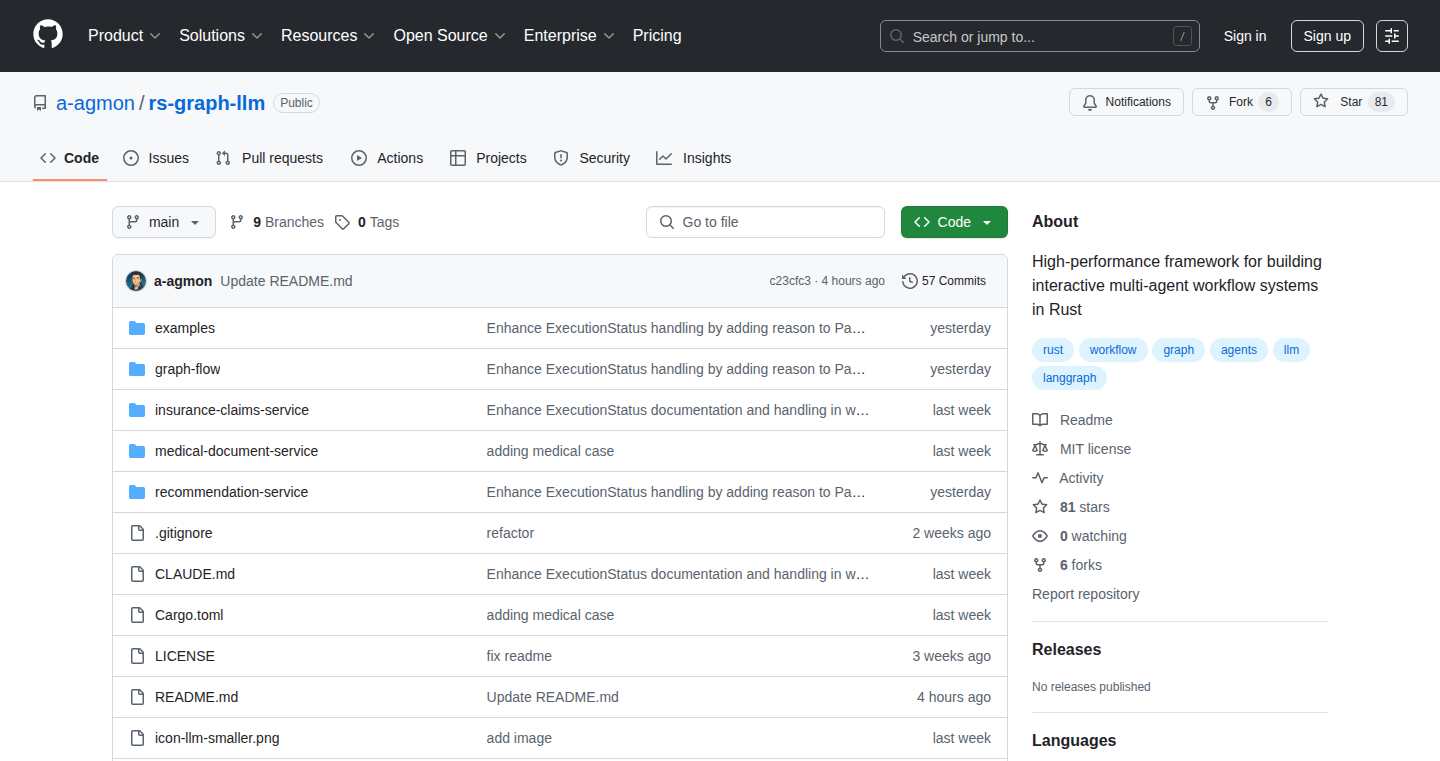
Task: Click the fork icon beside 6 forks
Action: point(1040,565)
